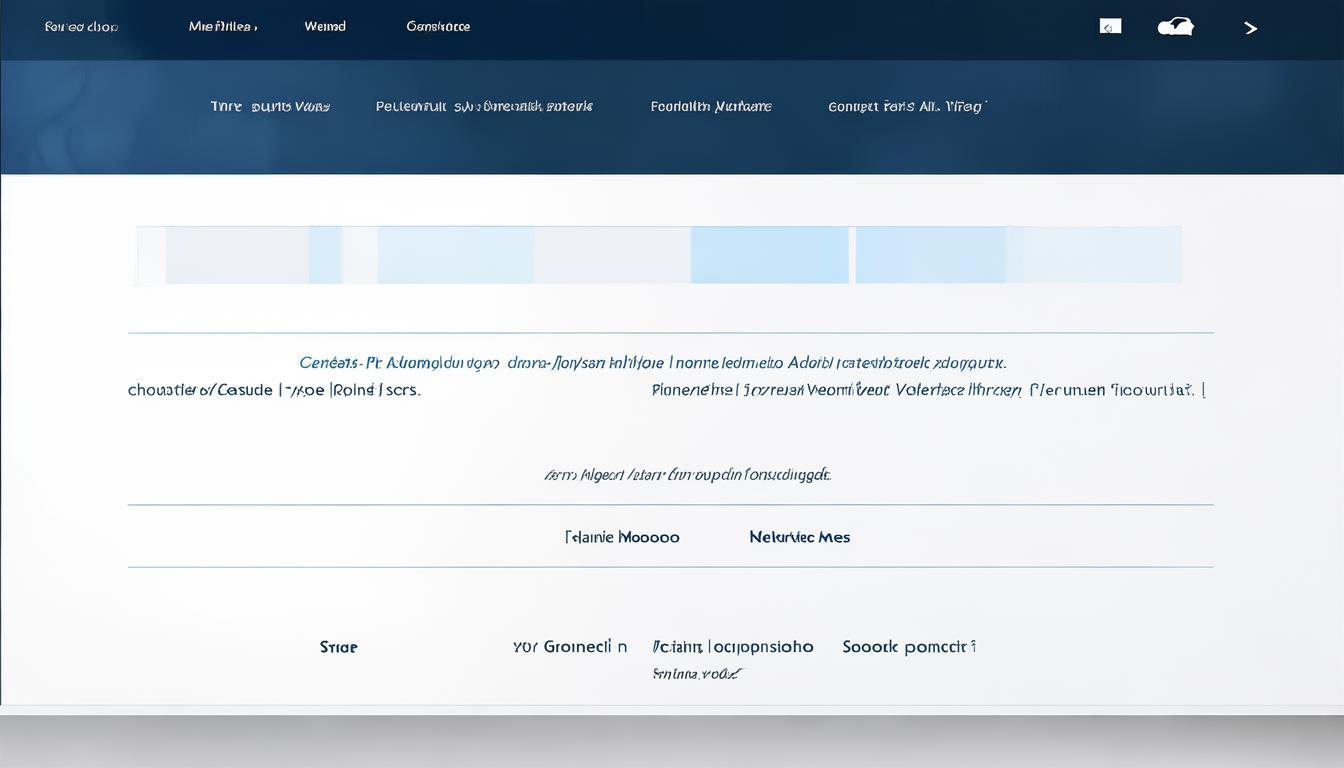This screenshot has height=768, width=1344.
Task: Click the white car-shaped icon in header
Action: point(1175,27)
